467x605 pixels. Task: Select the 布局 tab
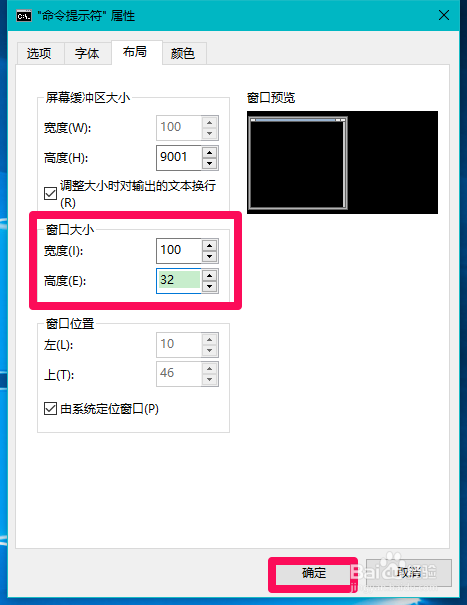(x=135, y=52)
